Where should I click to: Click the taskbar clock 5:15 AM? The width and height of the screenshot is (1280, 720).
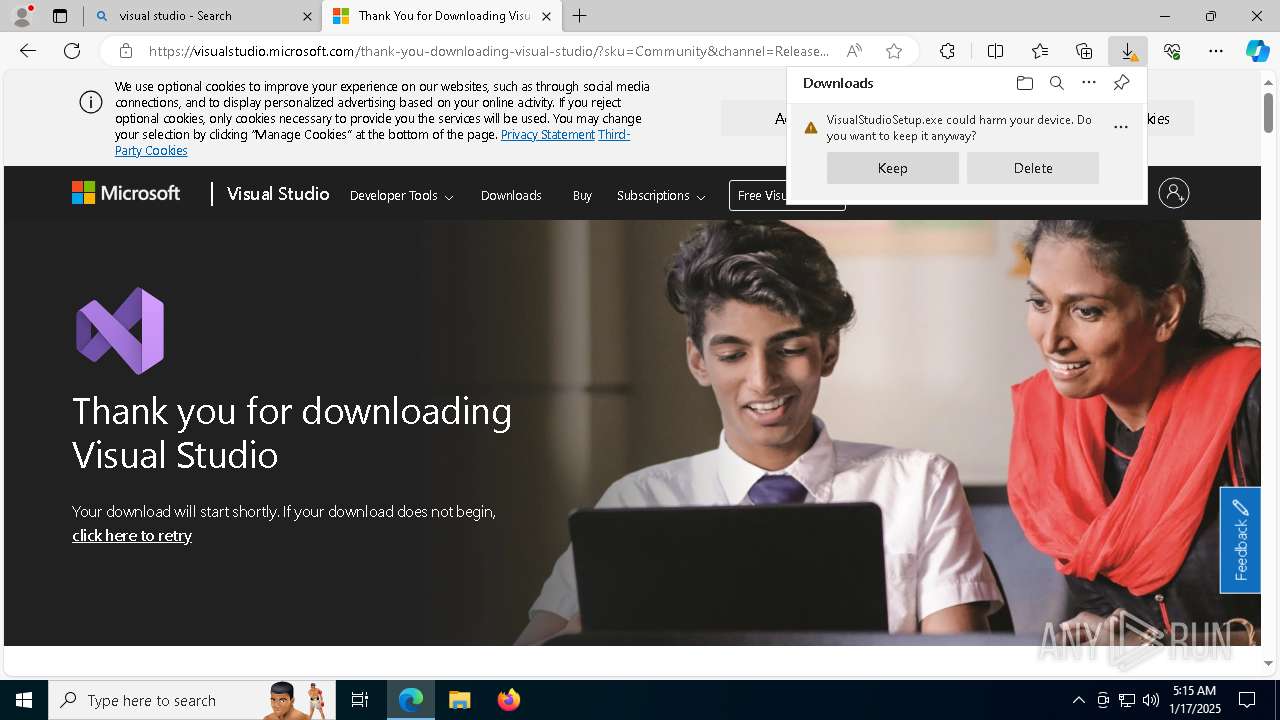(1194, 700)
